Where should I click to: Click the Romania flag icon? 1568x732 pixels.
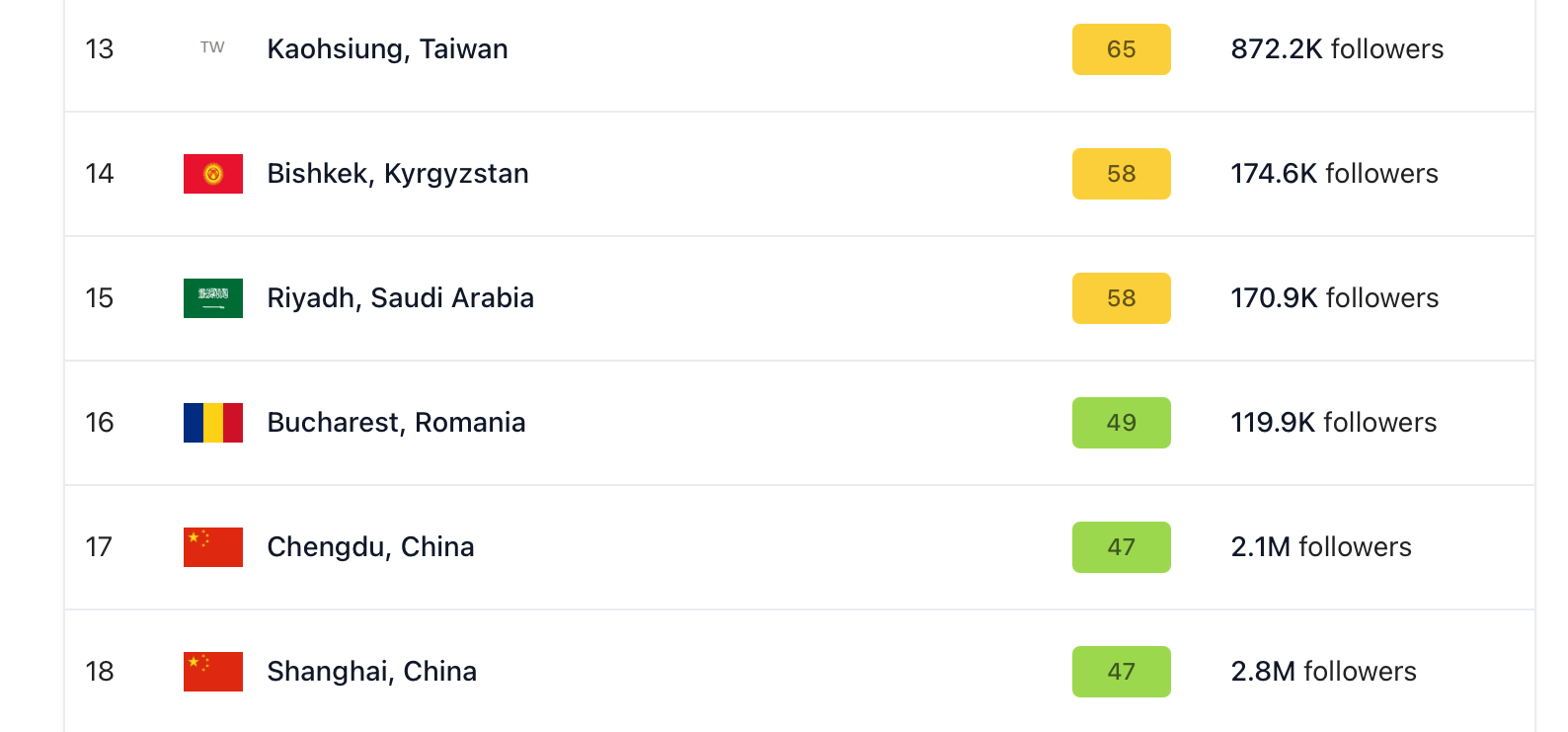pyautogui.click(x=212, y=423)
